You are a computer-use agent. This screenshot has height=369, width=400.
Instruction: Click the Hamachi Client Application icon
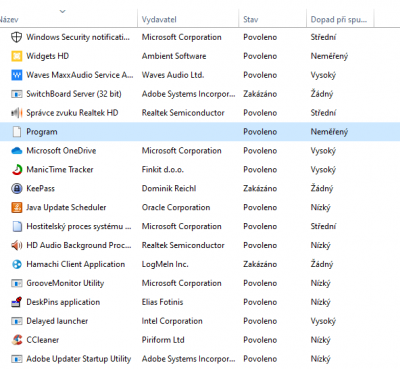tap(17, 264)
